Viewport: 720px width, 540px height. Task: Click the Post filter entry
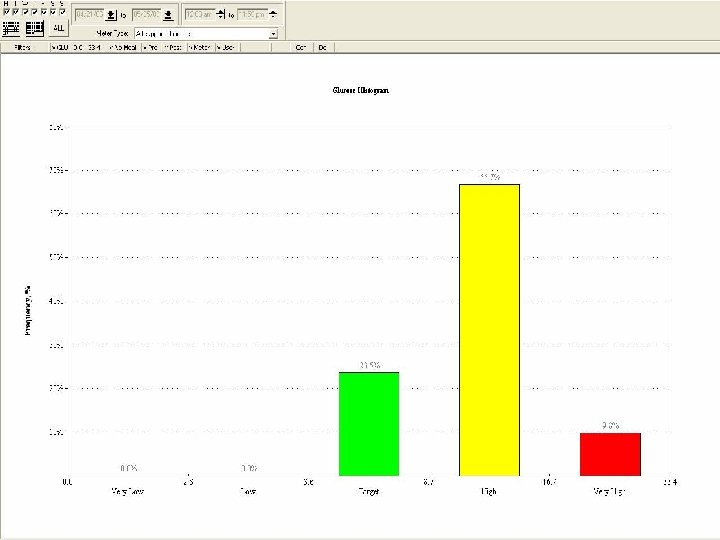(173, 47)
